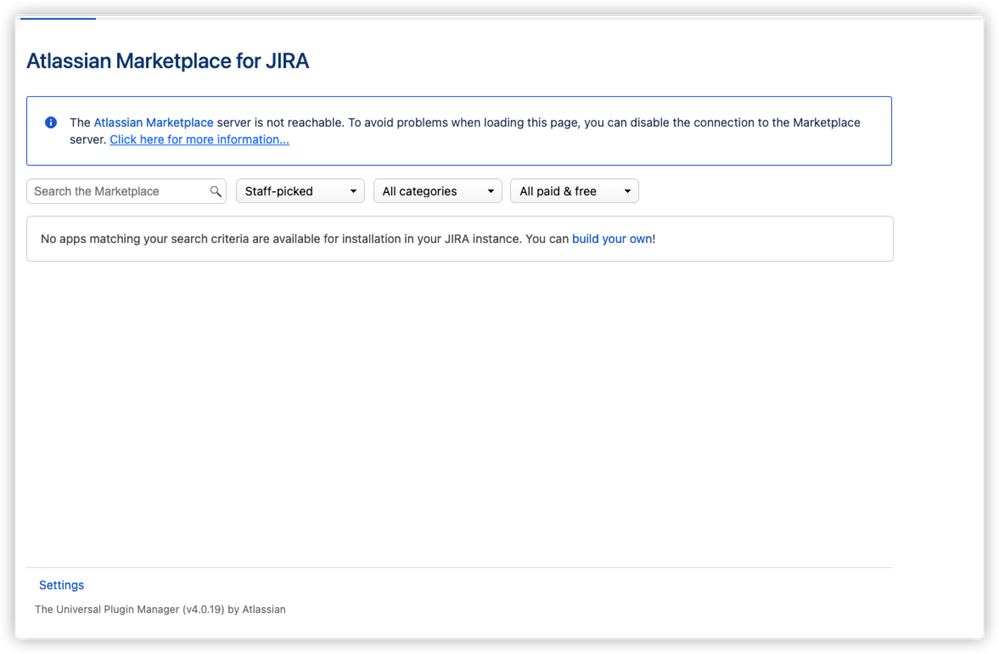
Task: Open the All paid & free dropdown
Action: [x=574, y=191]
